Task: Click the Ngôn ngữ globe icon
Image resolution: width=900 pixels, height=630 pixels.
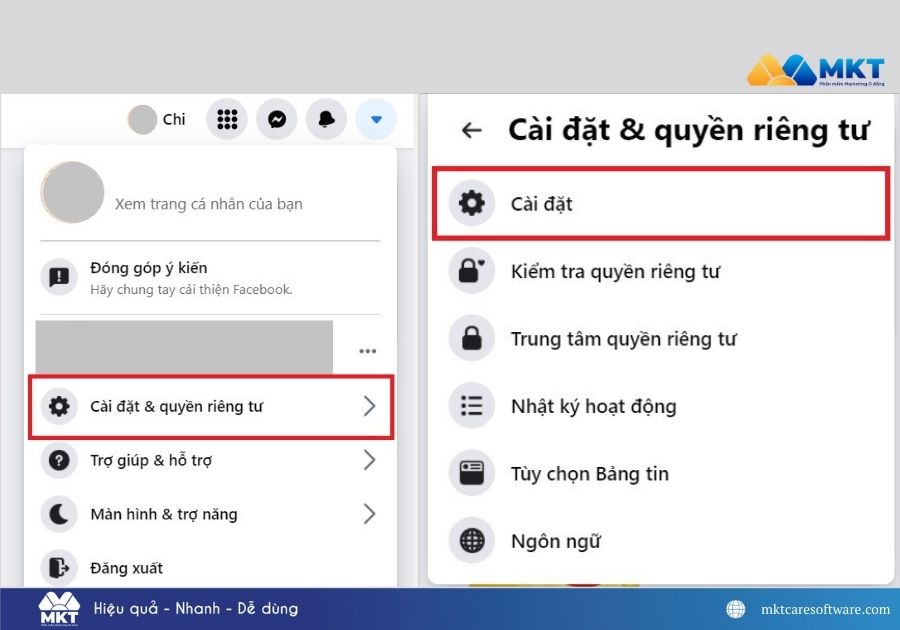Action: (471, 541)
